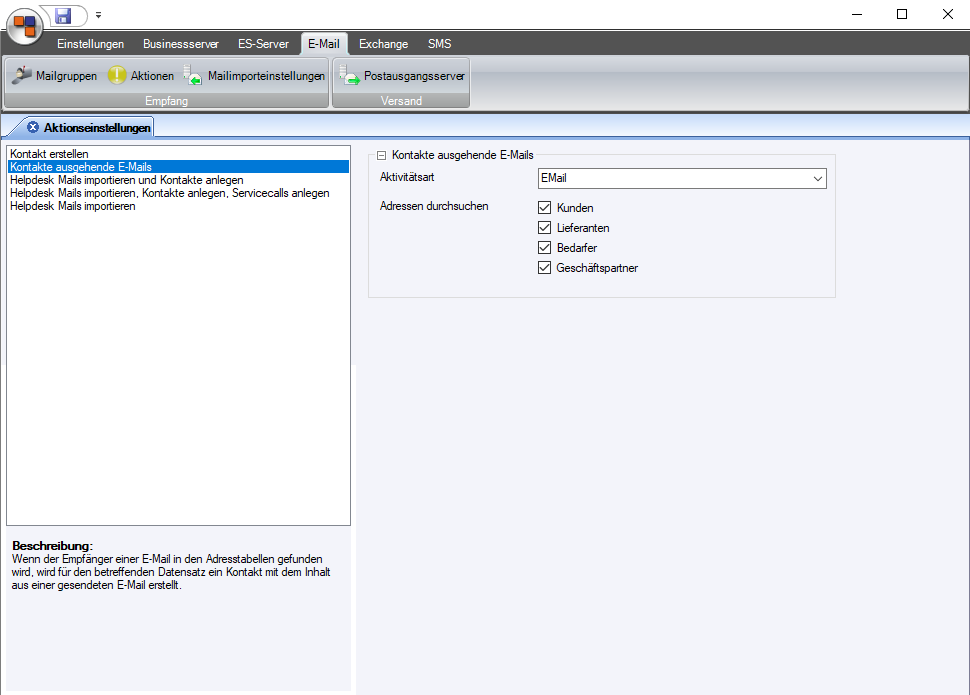The width and height of the screenshot is (970, 695).
Task: Close the Aktionseinstellungen tab via its icon
Action: 33,128
